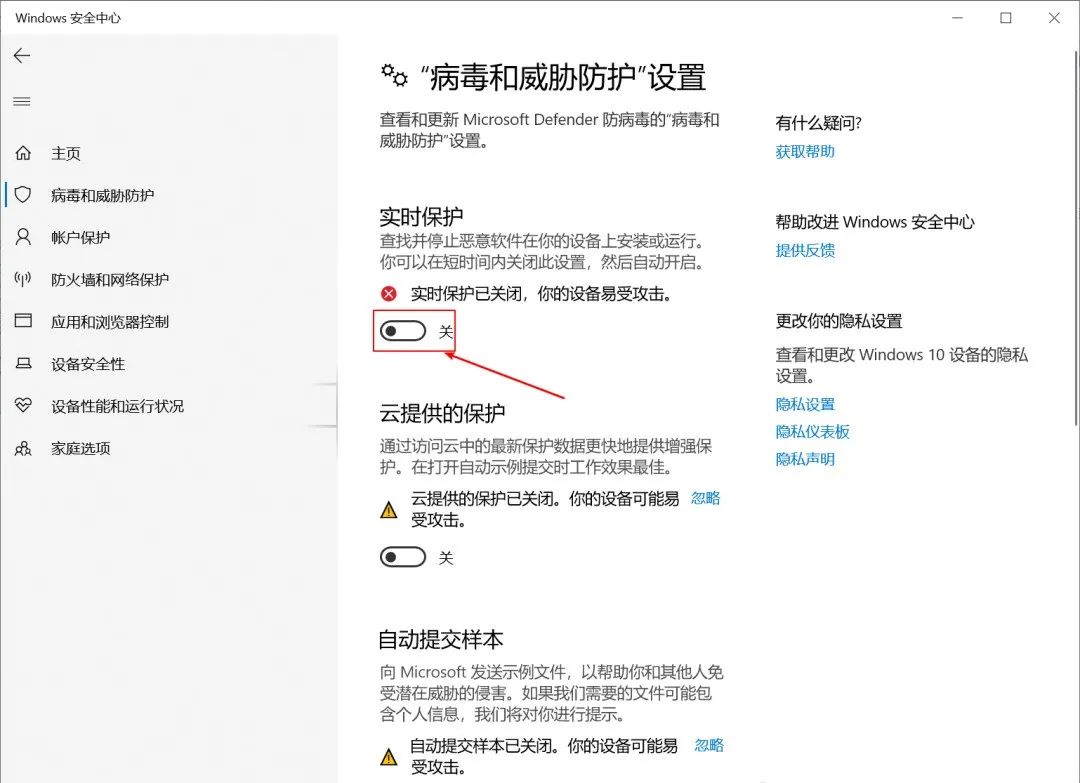1080x783 pixels.
Task: Maximize the Windows 安全中心 window
Action: tap(1006, 18)
